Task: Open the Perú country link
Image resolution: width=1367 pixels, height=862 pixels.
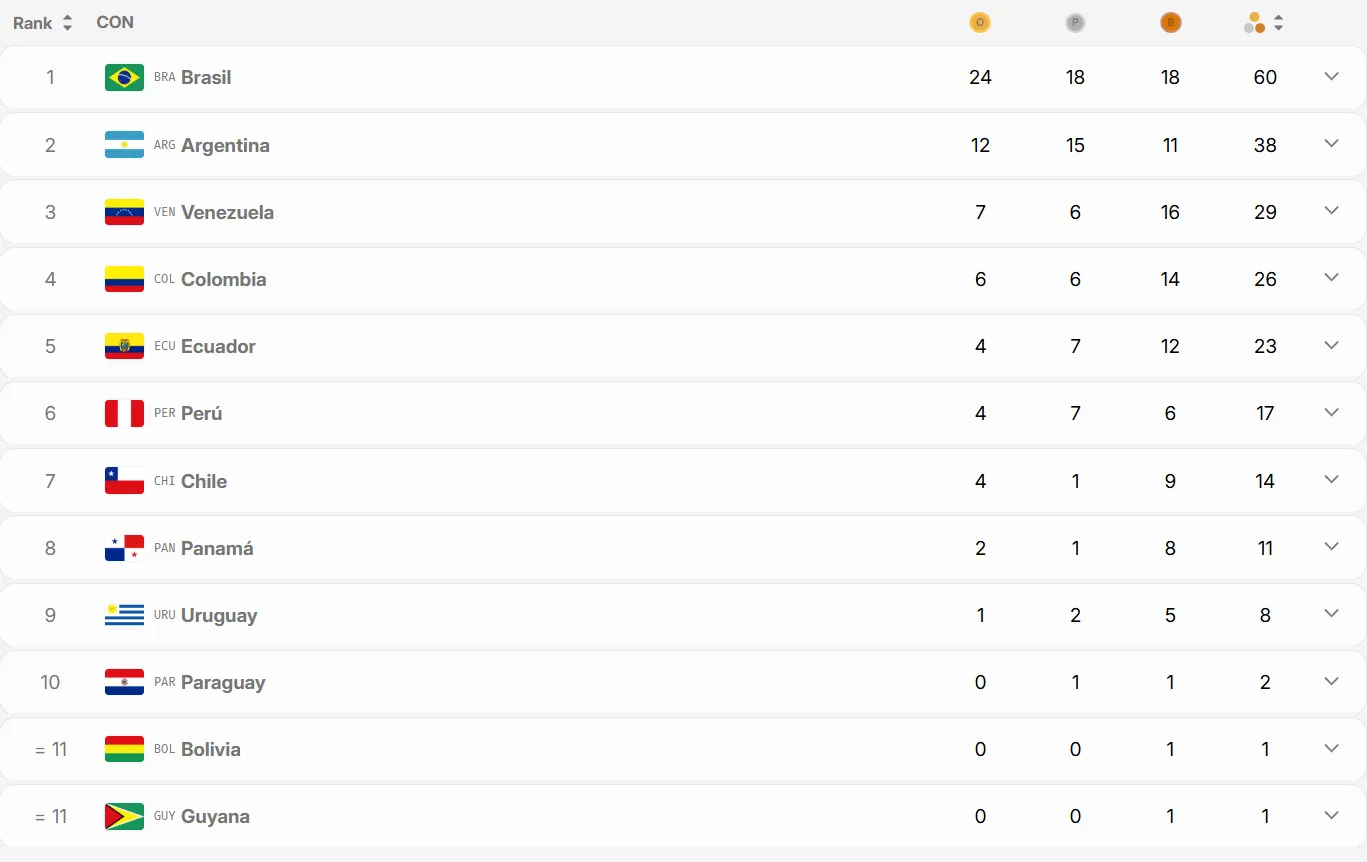Action: click(201, 413)
